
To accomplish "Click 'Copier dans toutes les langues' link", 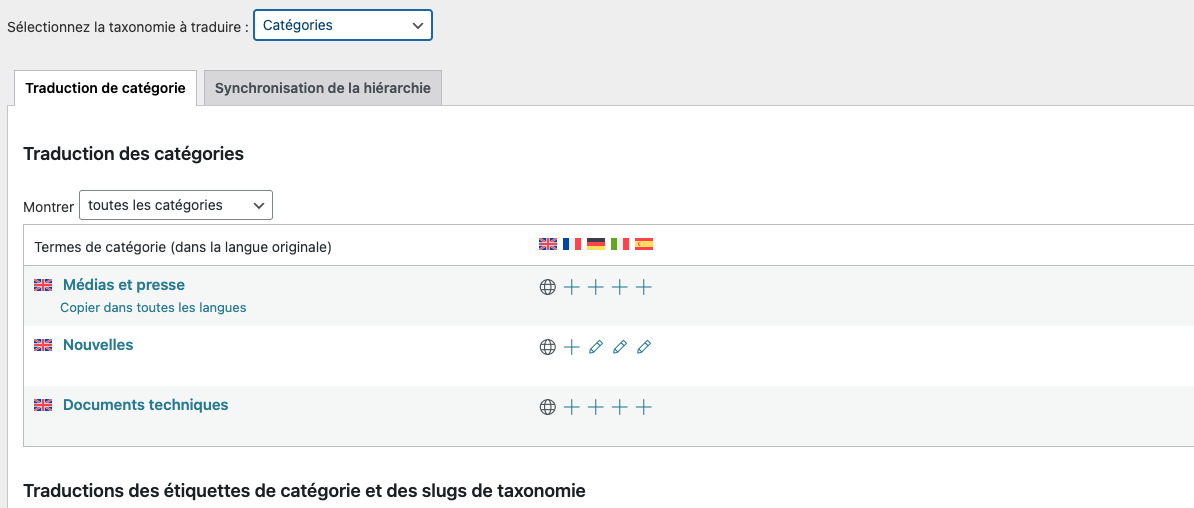I will (x=153, y=308).
